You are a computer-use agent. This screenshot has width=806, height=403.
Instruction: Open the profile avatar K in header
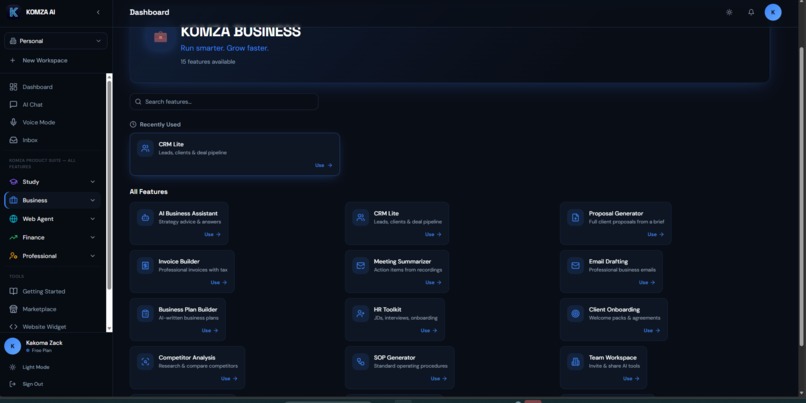pyautogui.click(x=773, y=12)
